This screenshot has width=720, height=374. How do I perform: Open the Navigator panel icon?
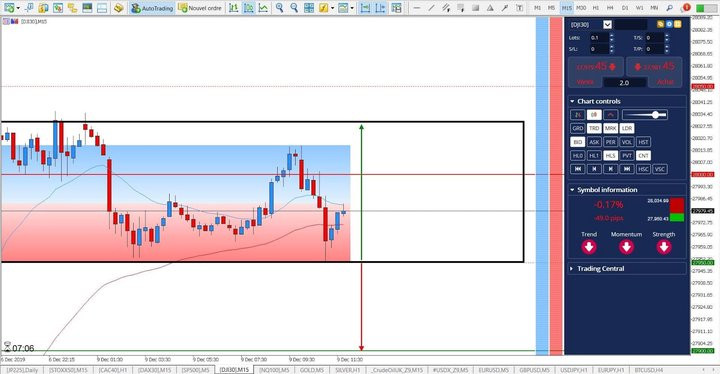73,8
